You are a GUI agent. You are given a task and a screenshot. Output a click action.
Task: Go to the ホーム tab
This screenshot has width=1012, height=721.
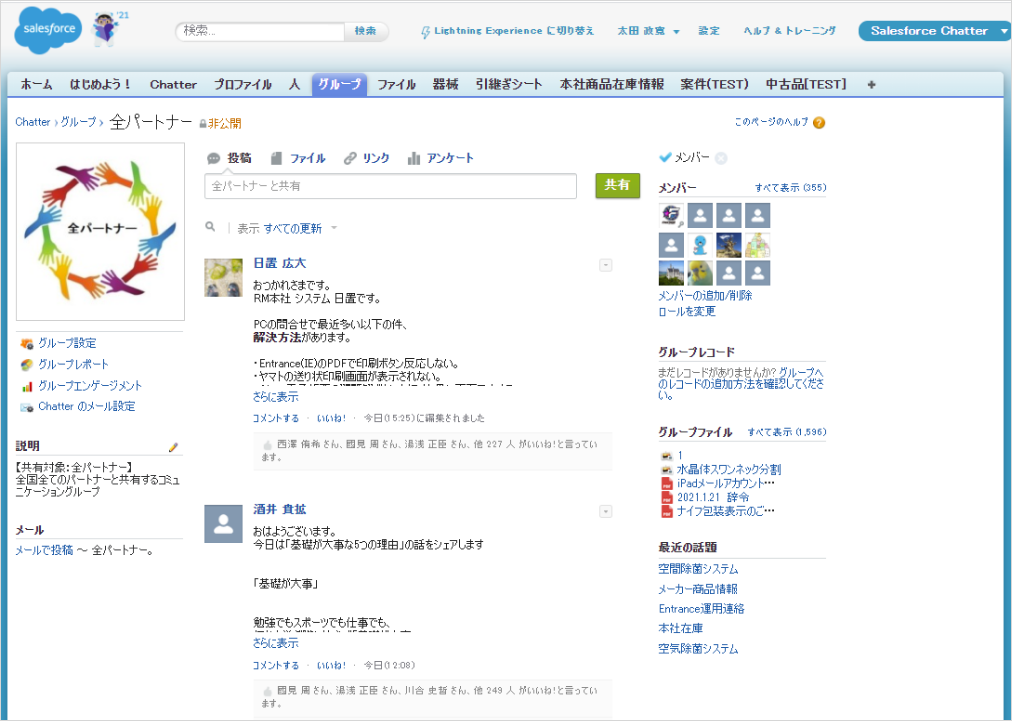[x=36, y=85]
